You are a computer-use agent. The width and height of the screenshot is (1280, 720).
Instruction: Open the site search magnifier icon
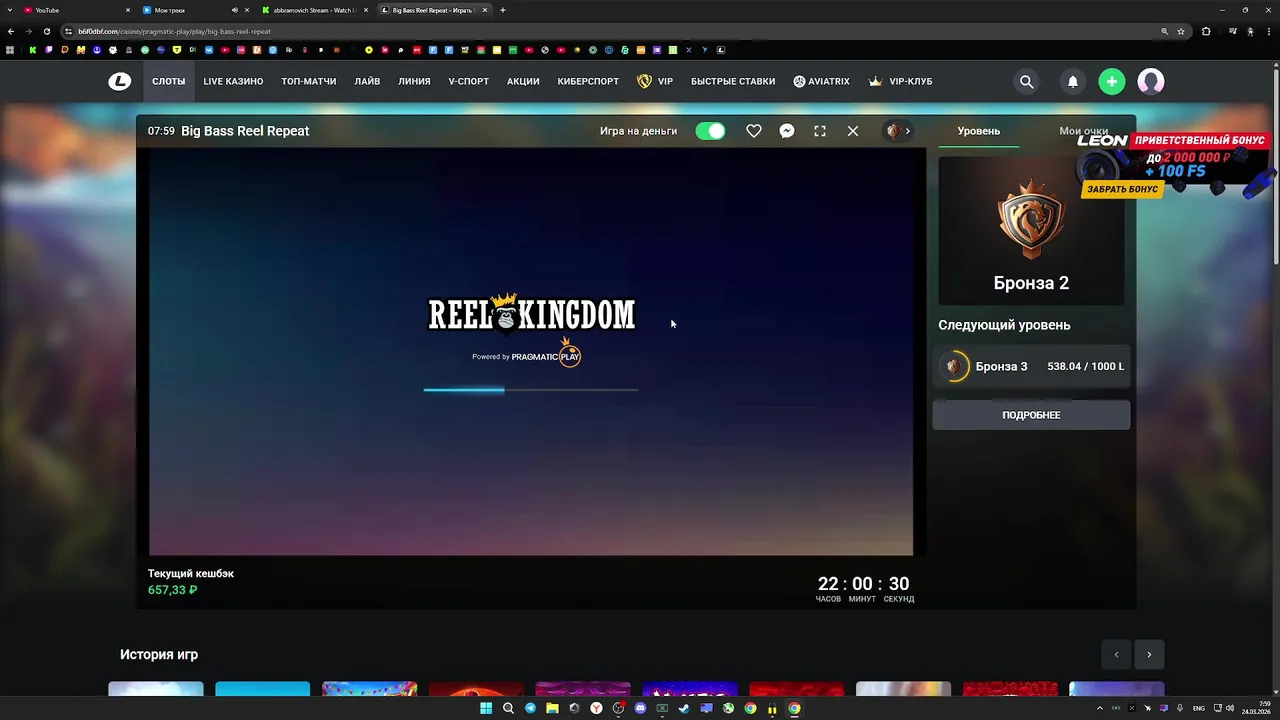tap(1026, 82)
